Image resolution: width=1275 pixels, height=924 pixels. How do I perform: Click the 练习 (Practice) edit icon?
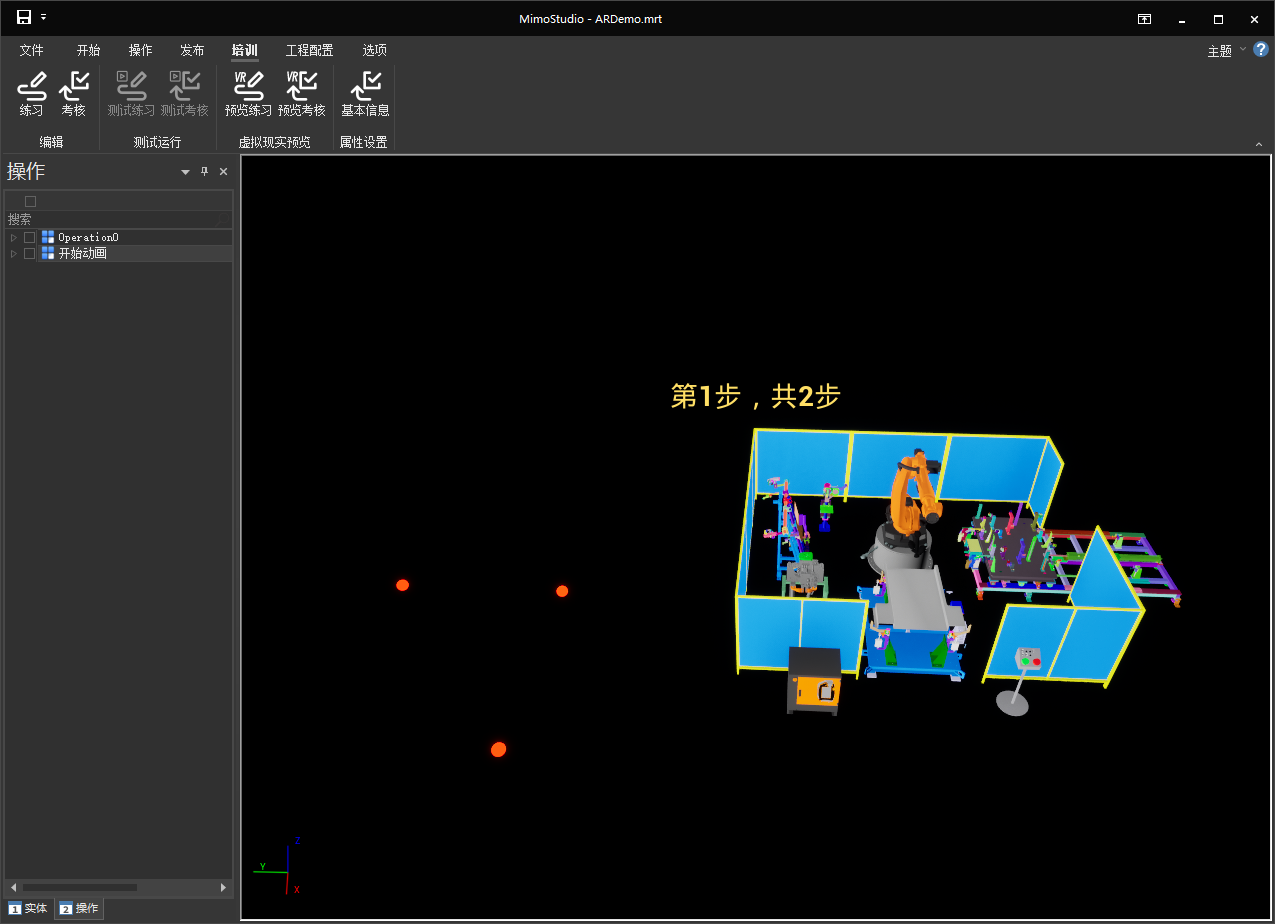point(31,94)
